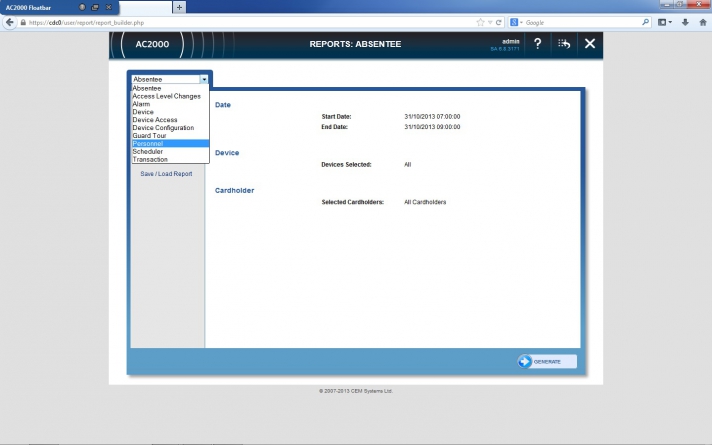Open the Save / Load Report link
Viewport: 712px width, 445px height.
(x=166, y=174)
